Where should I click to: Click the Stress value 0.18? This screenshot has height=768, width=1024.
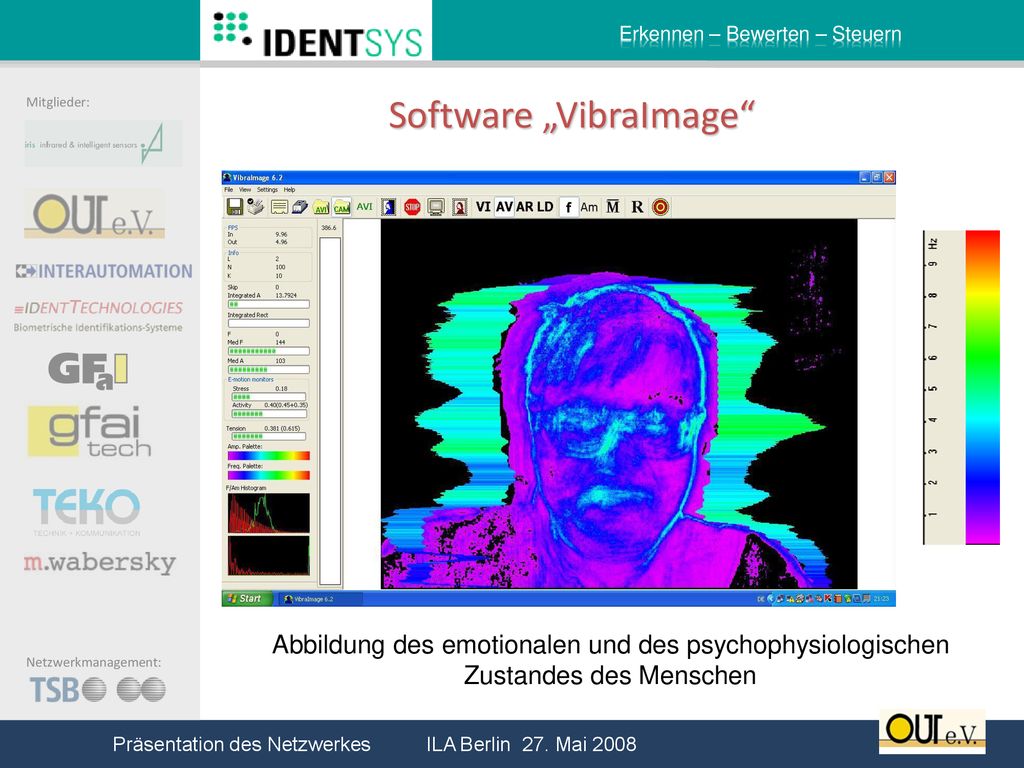pyautogui.click(x=281, y=389)
